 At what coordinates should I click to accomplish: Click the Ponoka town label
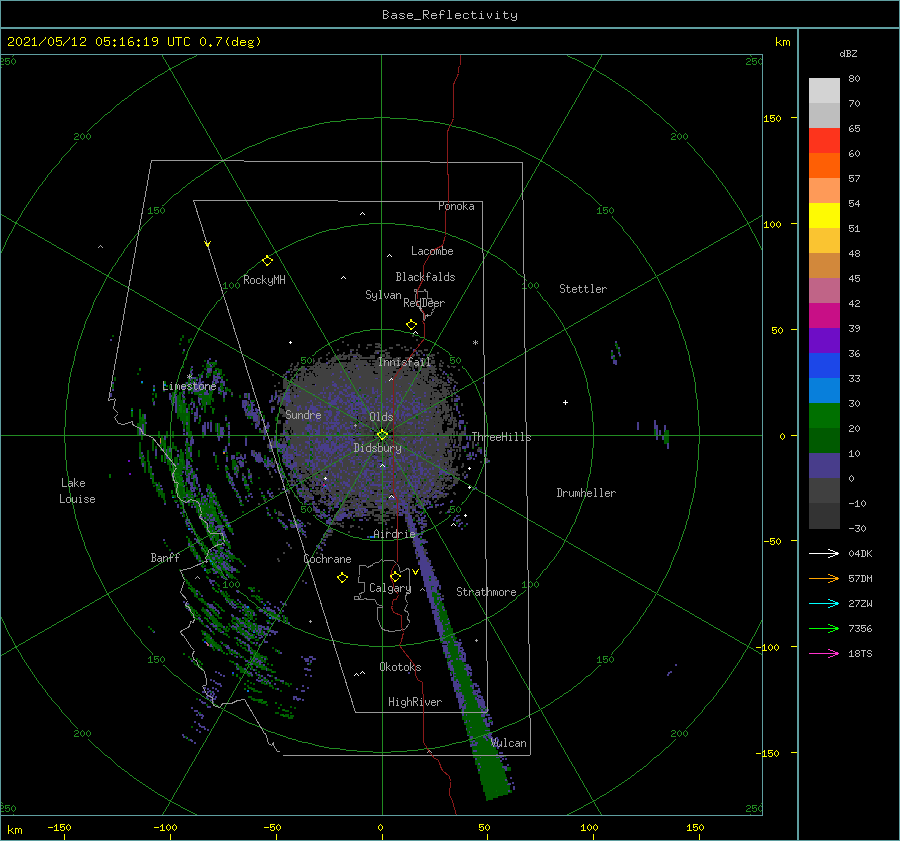pos(456,206)
